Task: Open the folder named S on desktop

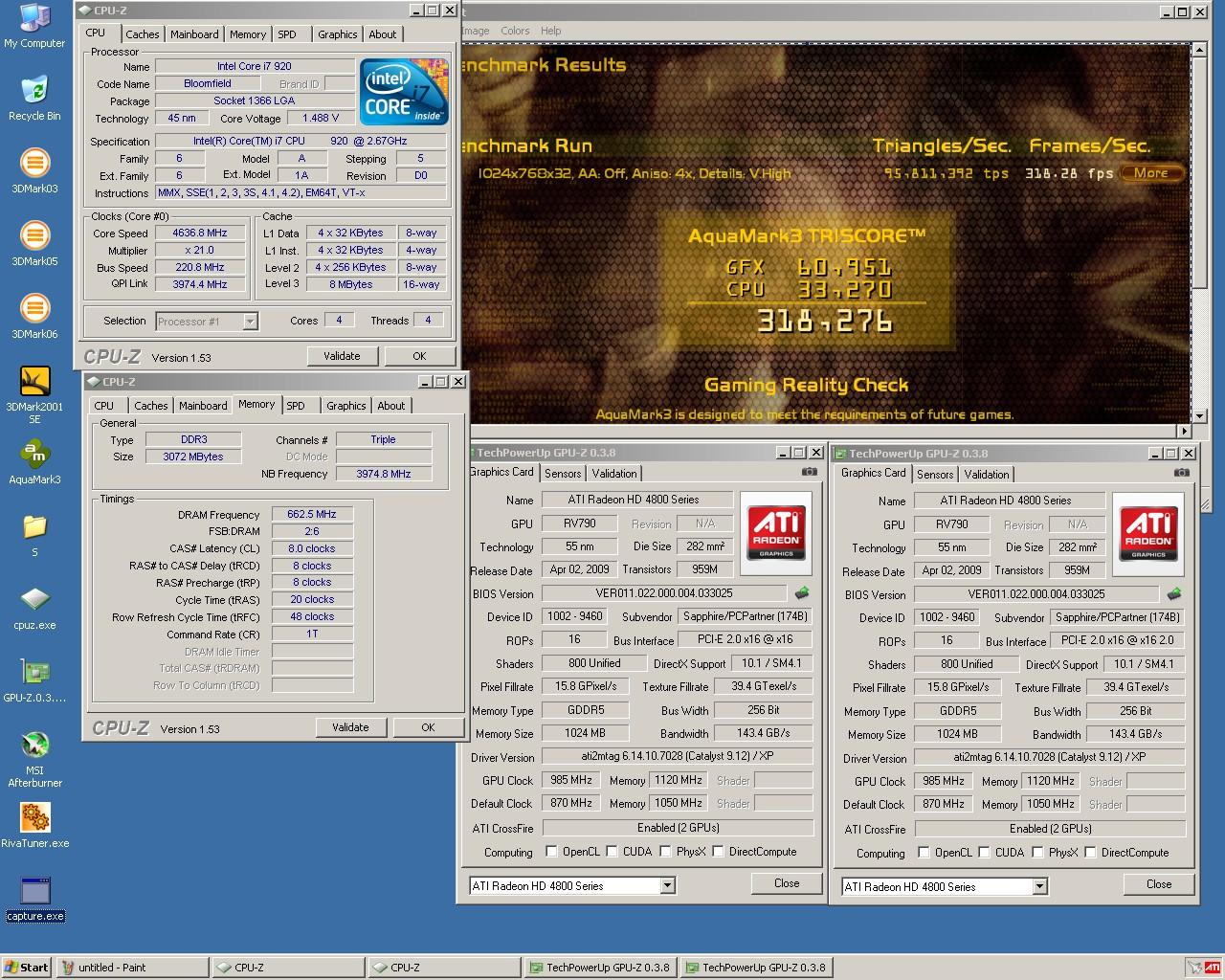Action: click(34, 534)
